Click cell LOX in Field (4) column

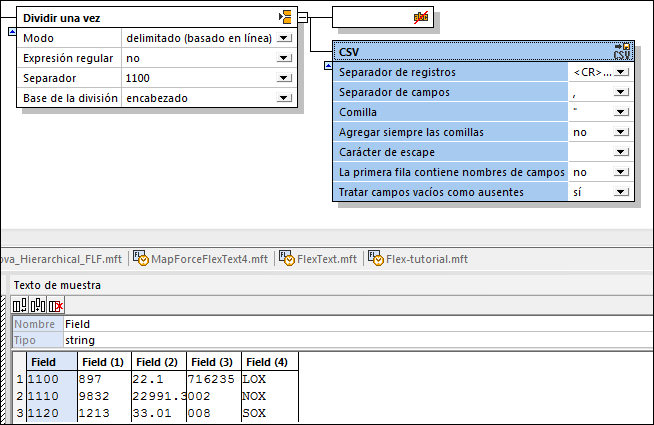270,379
